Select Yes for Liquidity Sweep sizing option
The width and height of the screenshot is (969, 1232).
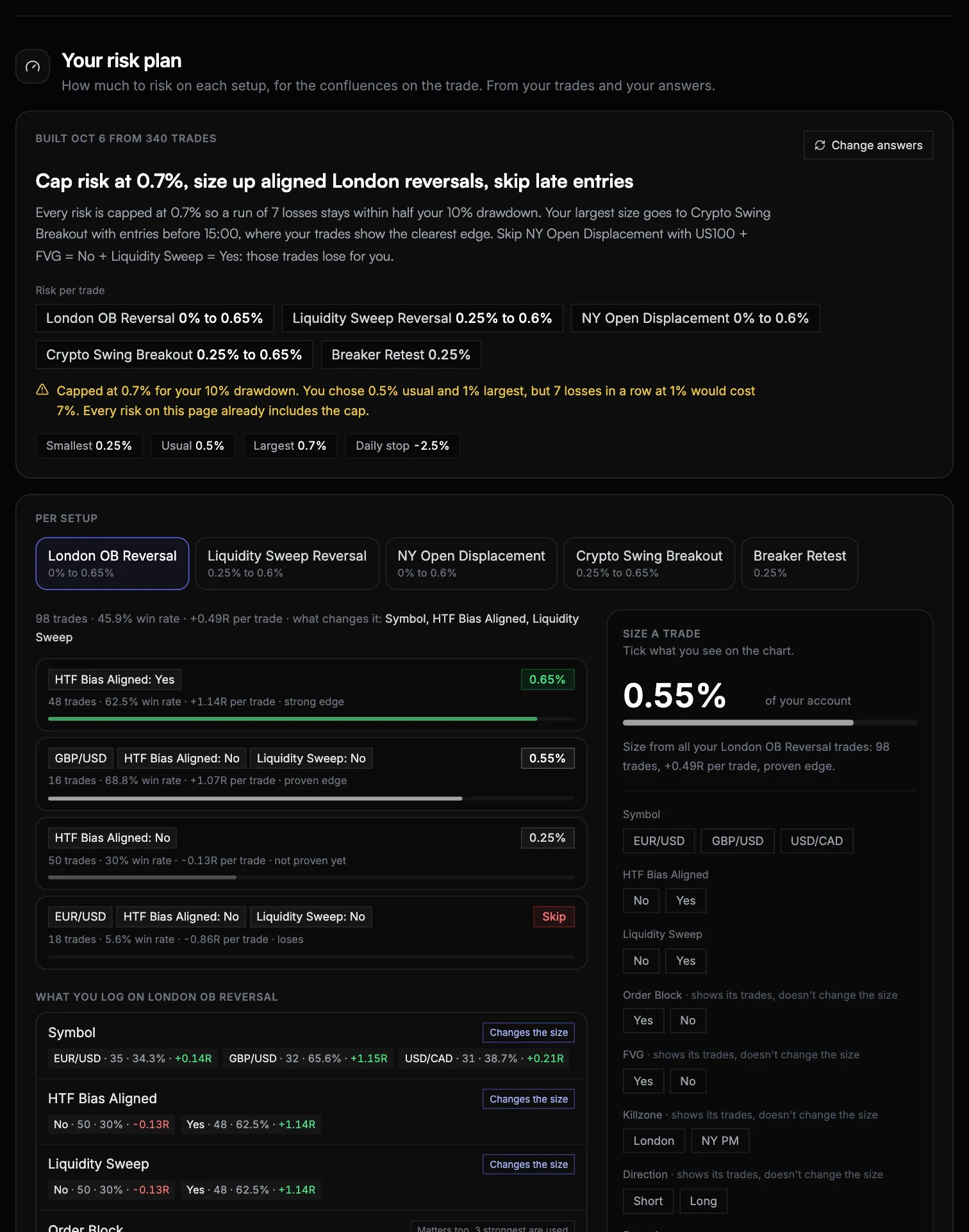point(686,960)
